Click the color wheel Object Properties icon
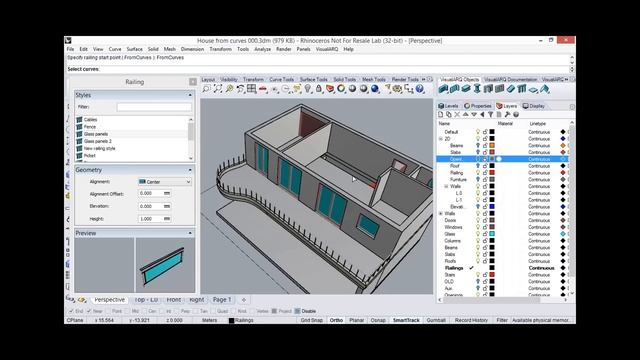The height and width of the screenshot is (360, 640). [341, 89]
